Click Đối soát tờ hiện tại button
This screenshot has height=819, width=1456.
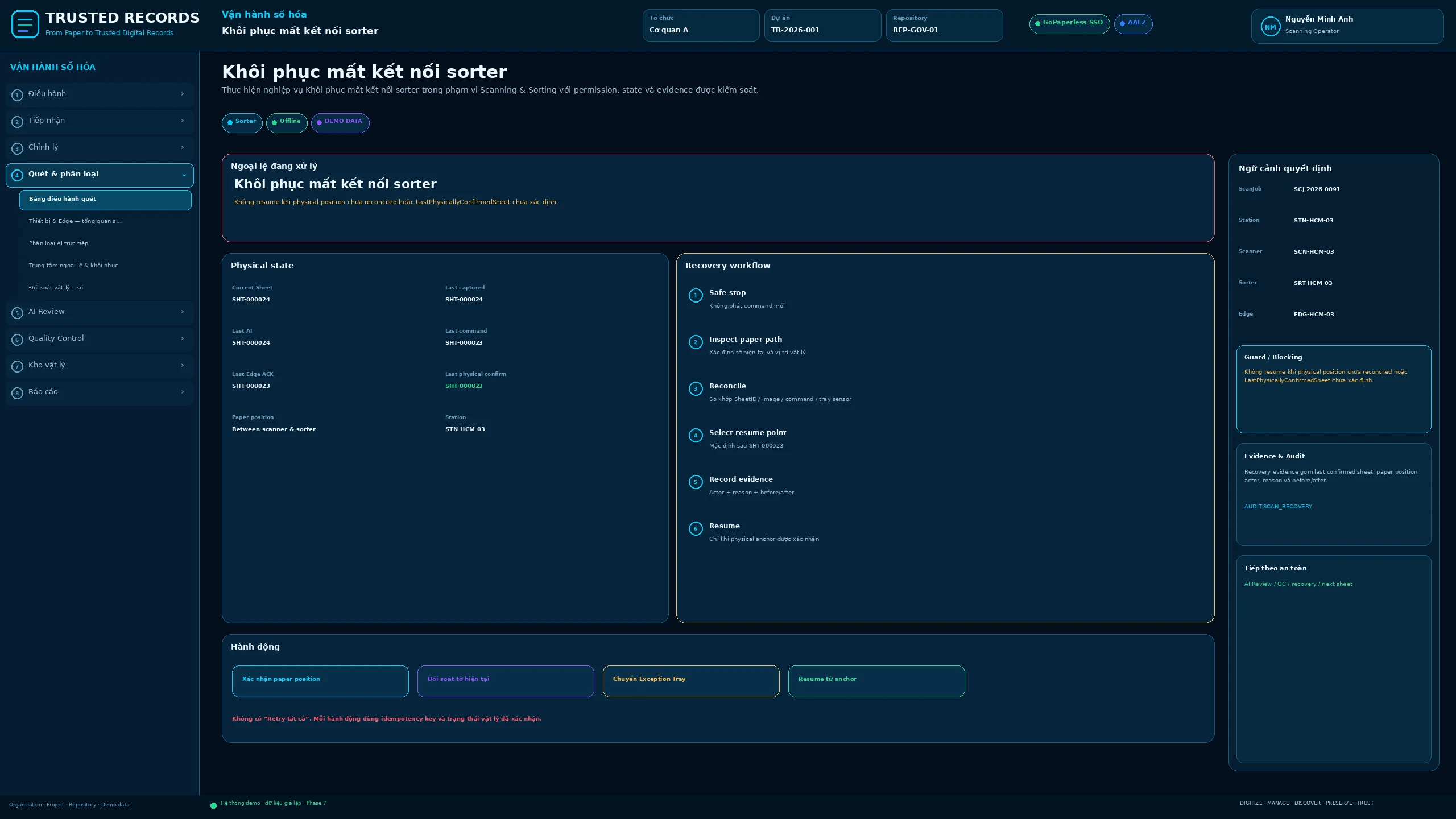506,681
